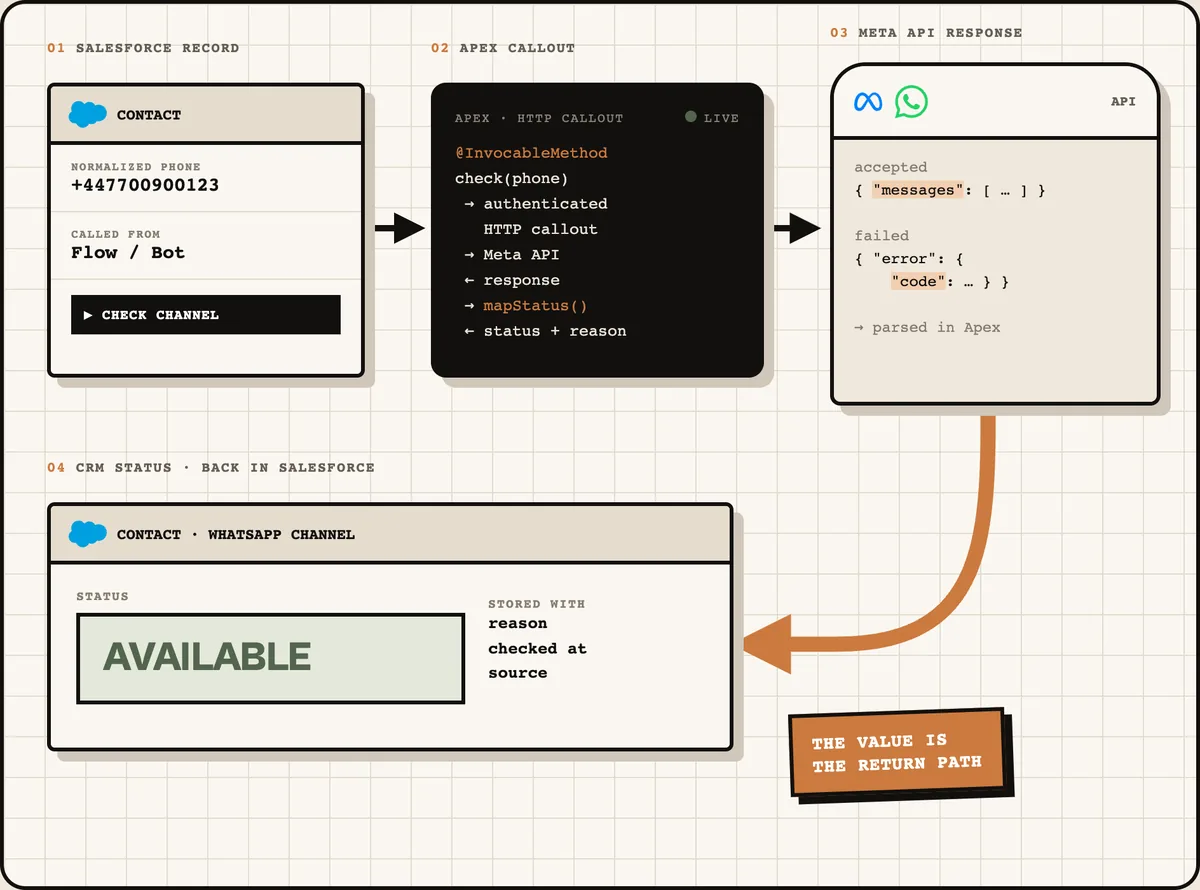
Task: Click the "error" key in the failed response
Action: [x=906, y=258]
